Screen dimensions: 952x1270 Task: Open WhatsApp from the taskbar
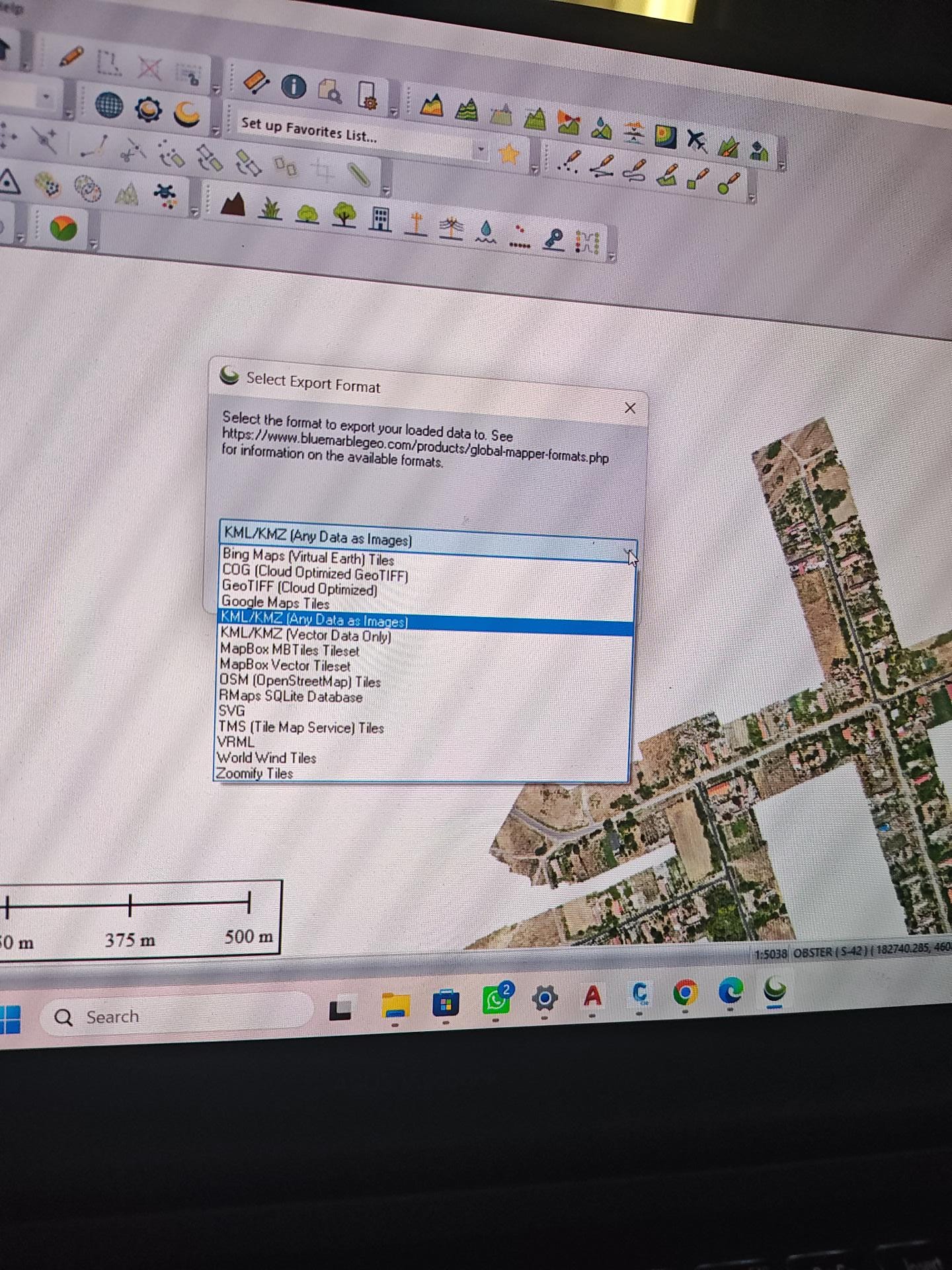496,997
